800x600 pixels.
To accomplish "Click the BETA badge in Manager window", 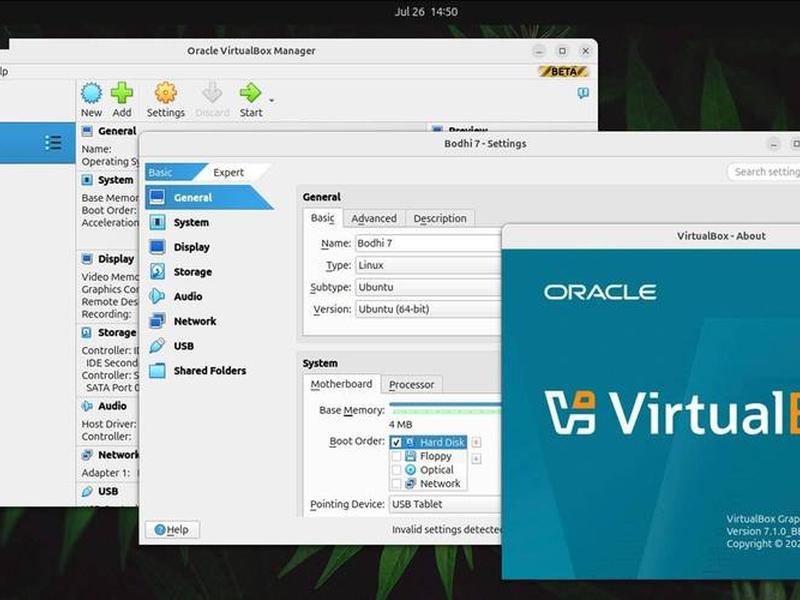I will (563, 71).
